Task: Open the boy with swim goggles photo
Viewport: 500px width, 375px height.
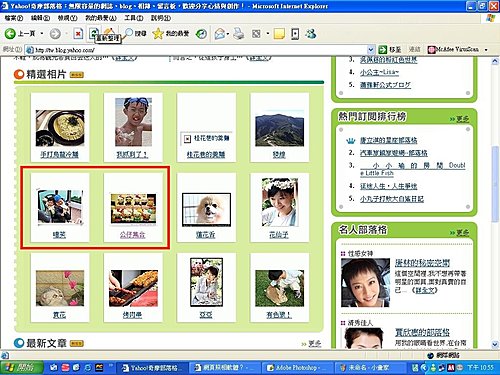Action: 133,122
